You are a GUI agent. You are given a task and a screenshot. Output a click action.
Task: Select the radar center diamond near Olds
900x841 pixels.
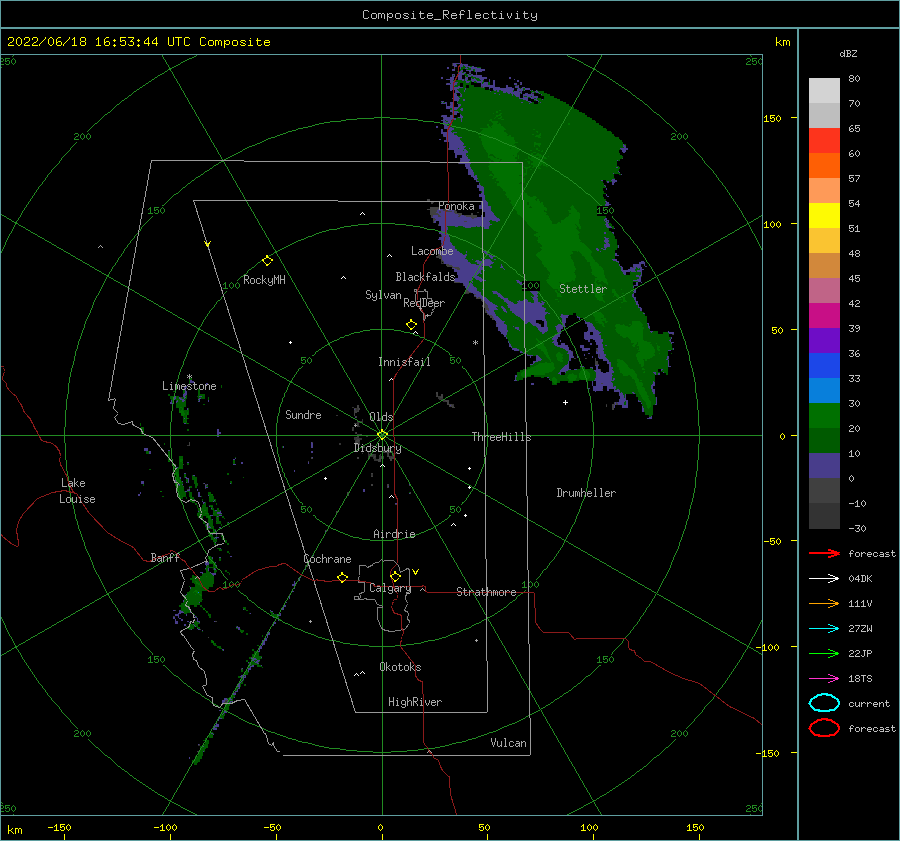tap(382, 435)
